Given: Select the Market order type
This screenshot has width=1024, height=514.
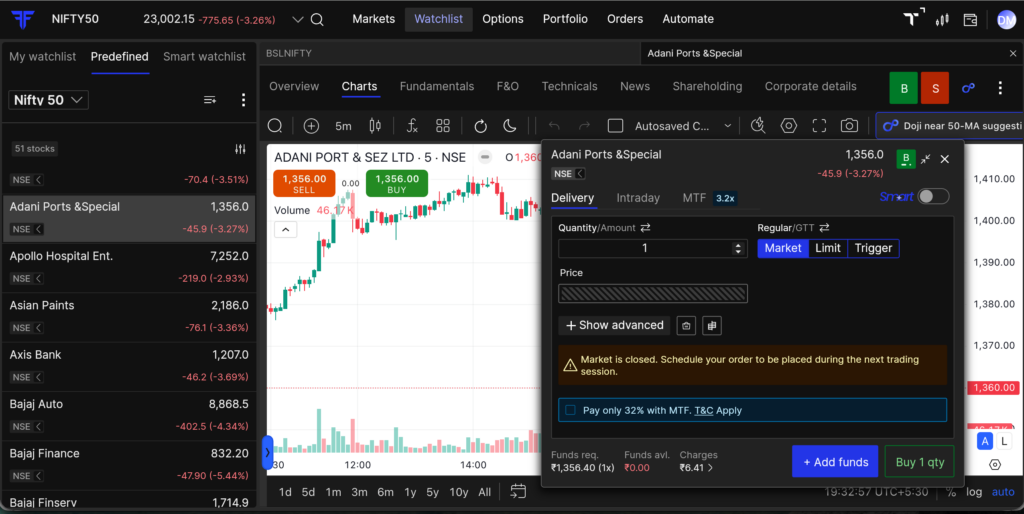Looking at the screenshot, I should 782,248.
